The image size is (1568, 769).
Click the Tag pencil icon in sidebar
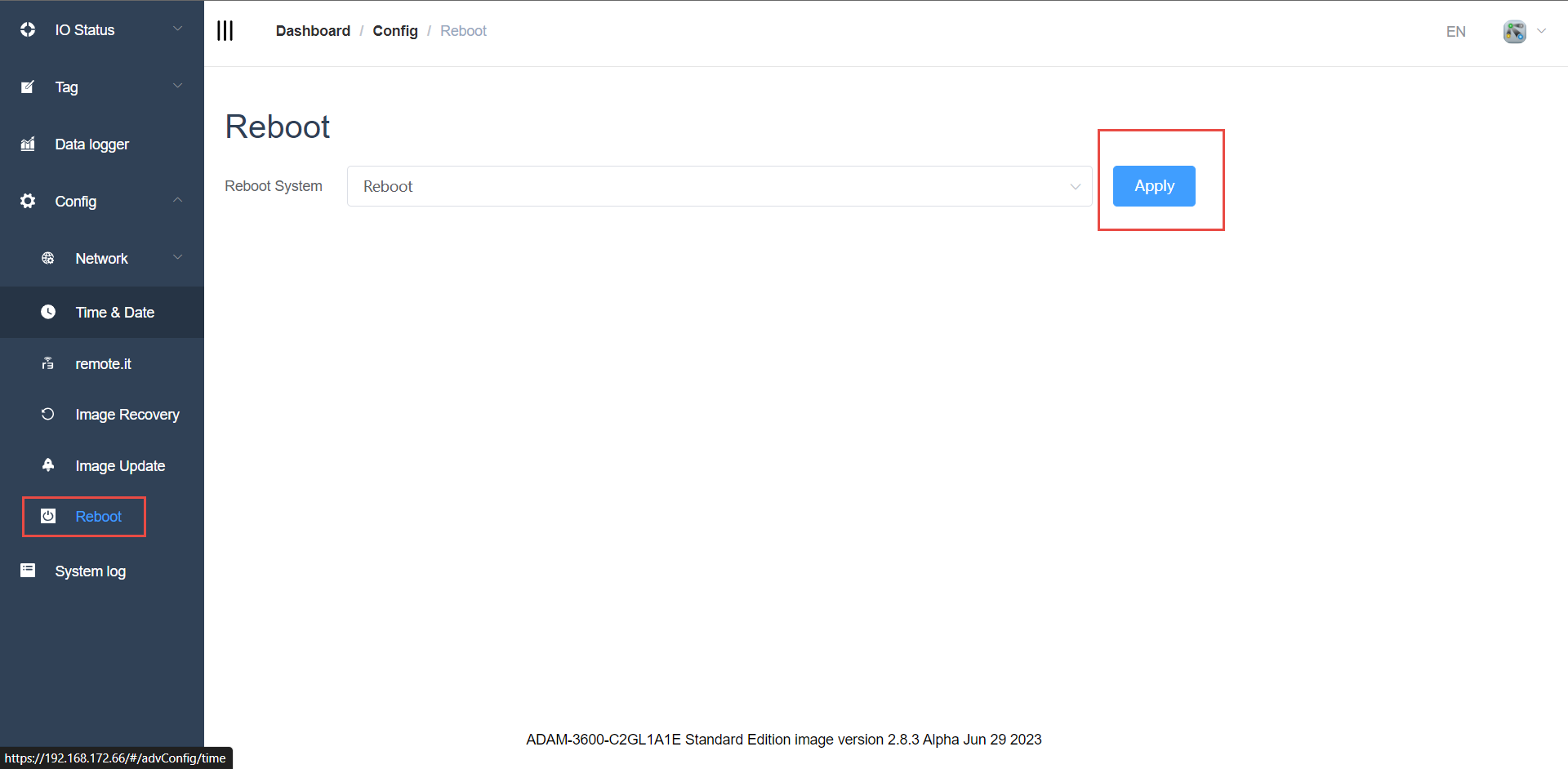[28, 87]
